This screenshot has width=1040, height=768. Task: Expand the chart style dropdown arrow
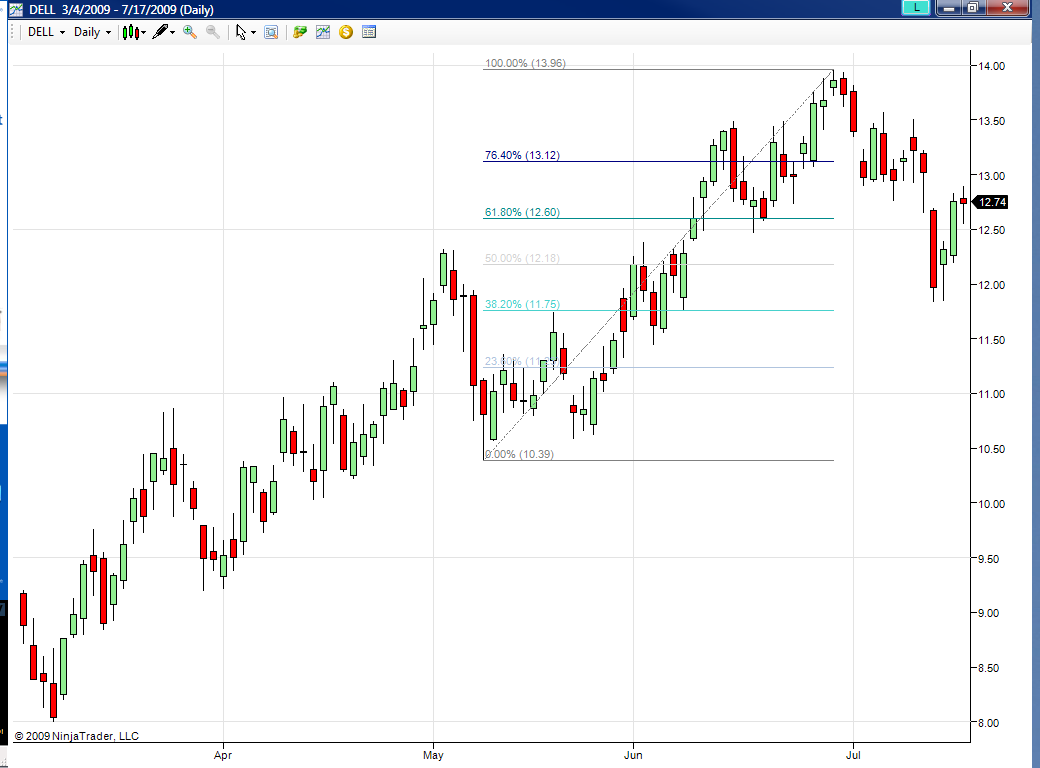(143, 32)
